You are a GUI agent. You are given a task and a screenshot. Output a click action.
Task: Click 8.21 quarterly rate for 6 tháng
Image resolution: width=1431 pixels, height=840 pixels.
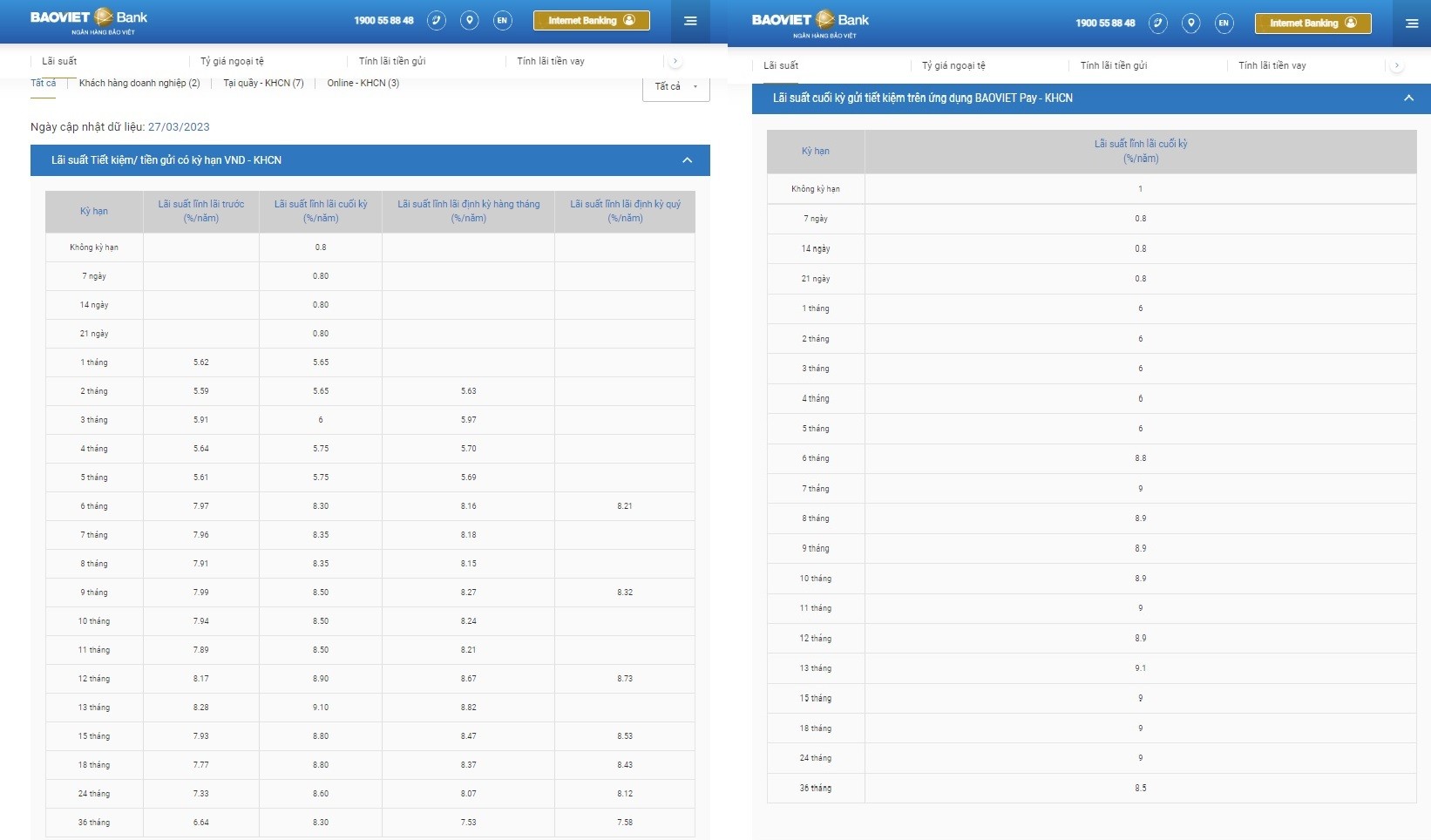pyautogui.click(x=625, y=506)
